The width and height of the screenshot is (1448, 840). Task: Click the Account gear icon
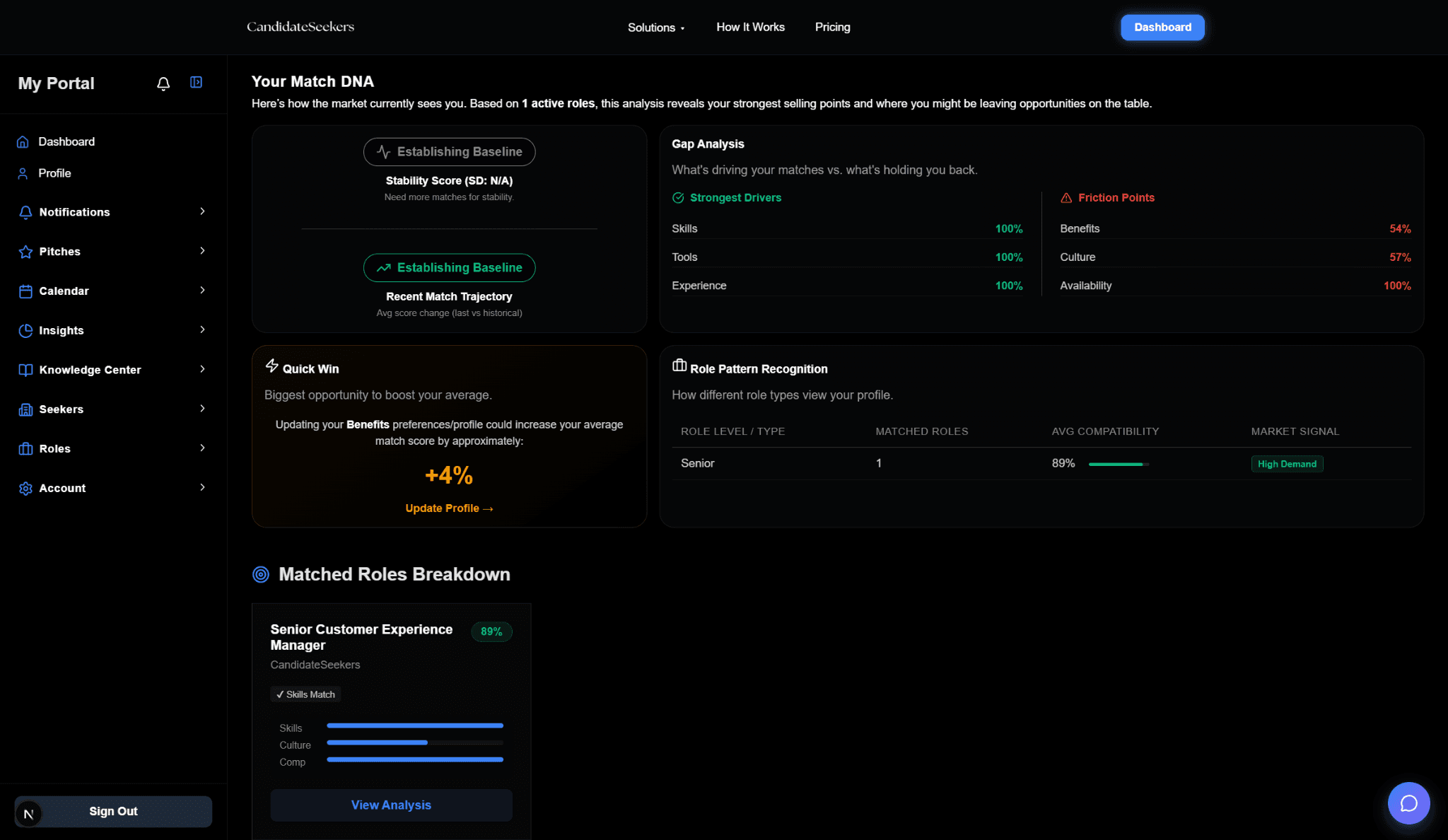pos(25,489)
